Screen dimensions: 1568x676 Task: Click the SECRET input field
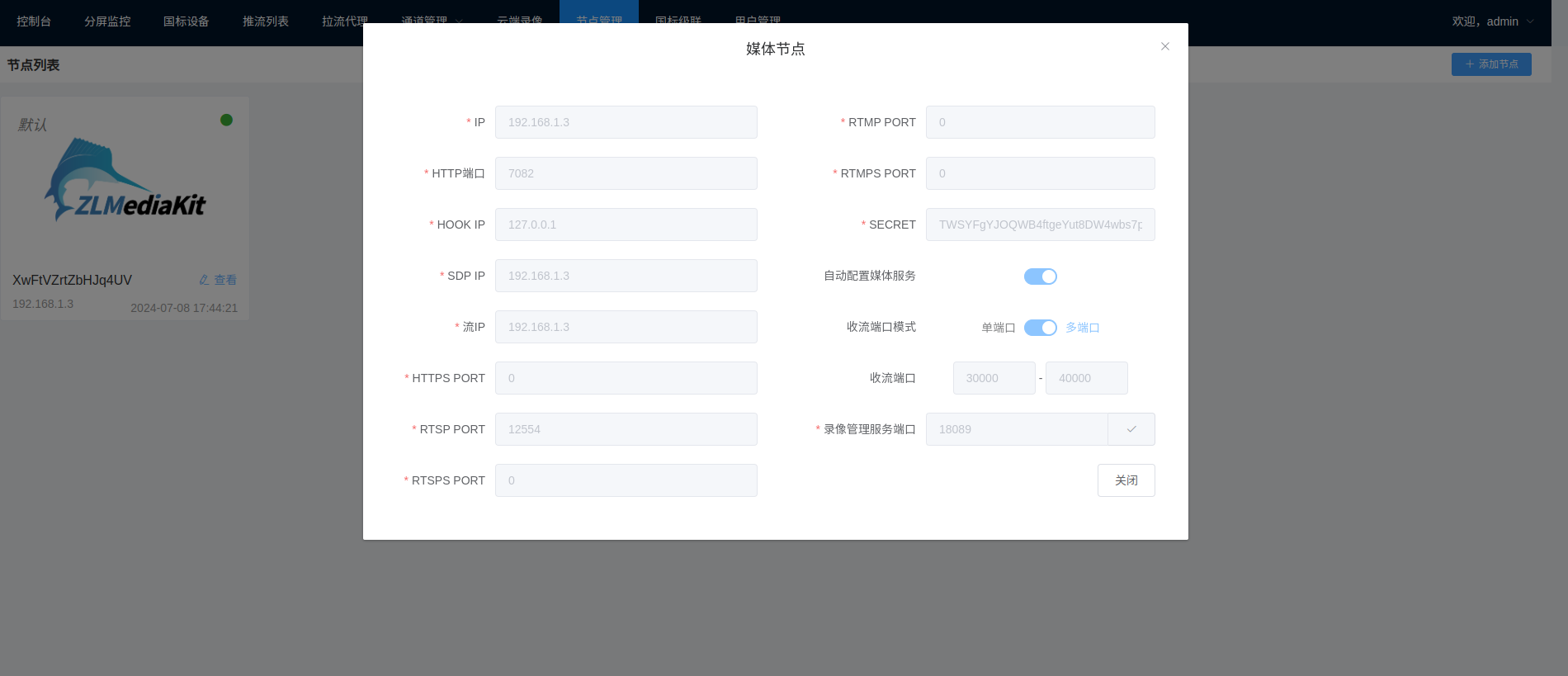[1040, 225]
